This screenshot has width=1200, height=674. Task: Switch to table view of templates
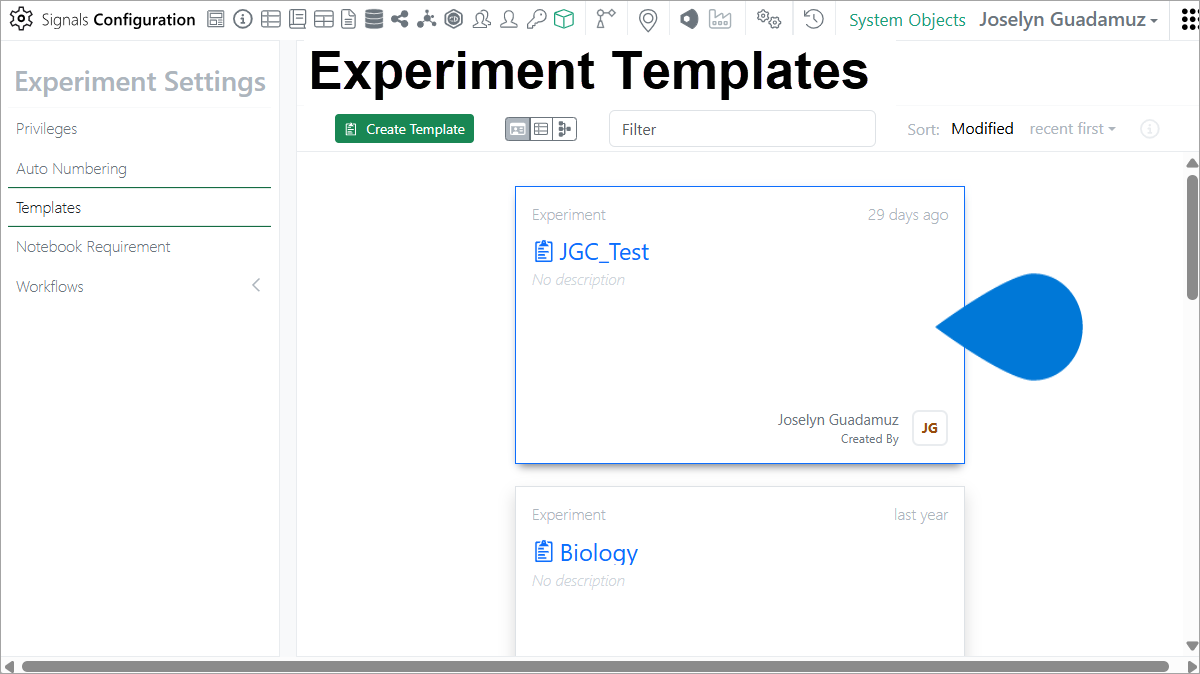(x=541, y=128)
